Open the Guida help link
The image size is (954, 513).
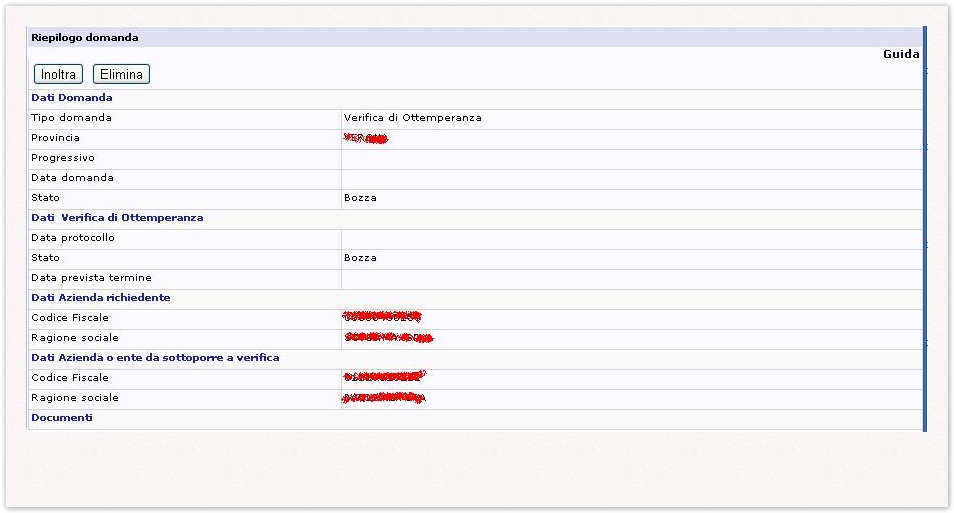click(x=900, y=55)
